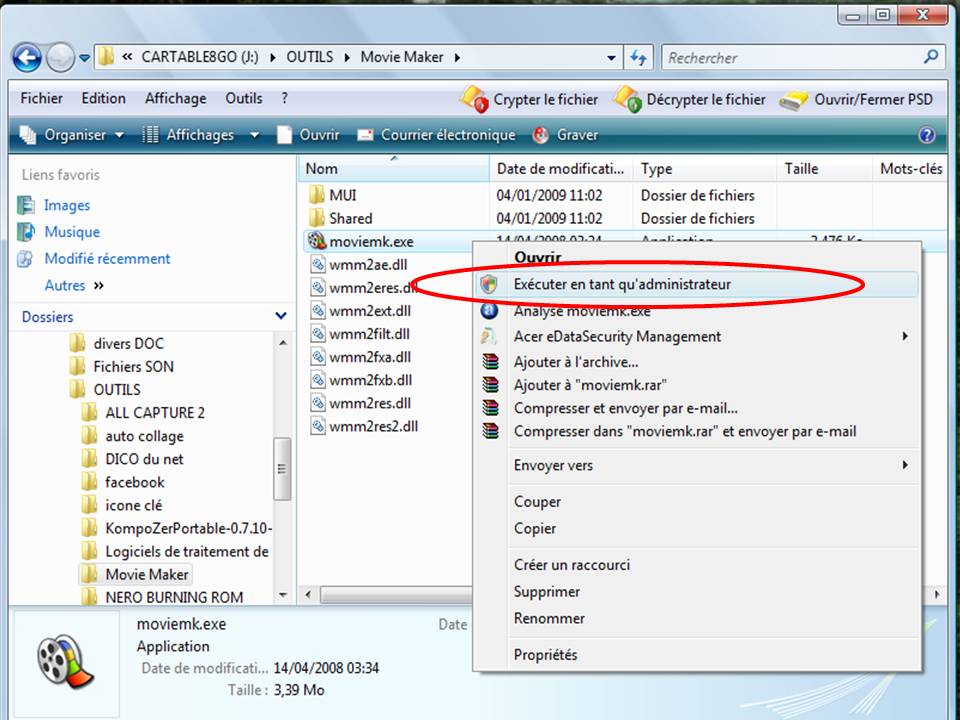
Task: Choose Ajouter à "moviemk.rar" entry
Action: 697,385
